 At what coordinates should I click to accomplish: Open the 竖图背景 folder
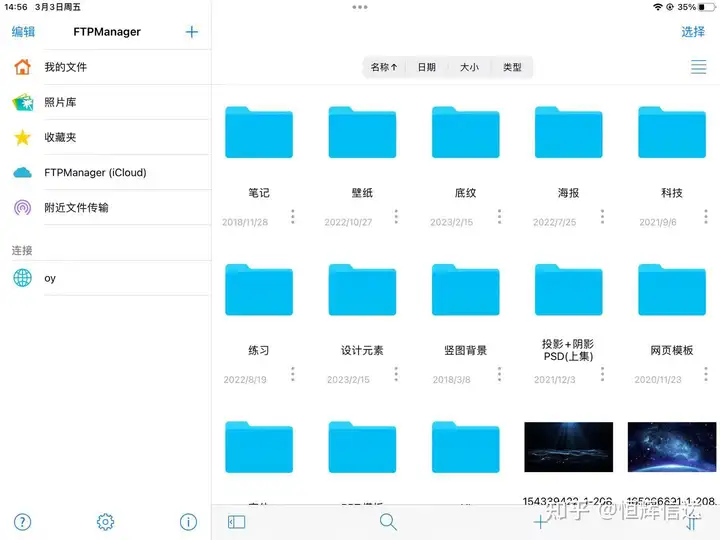(466, 290)
